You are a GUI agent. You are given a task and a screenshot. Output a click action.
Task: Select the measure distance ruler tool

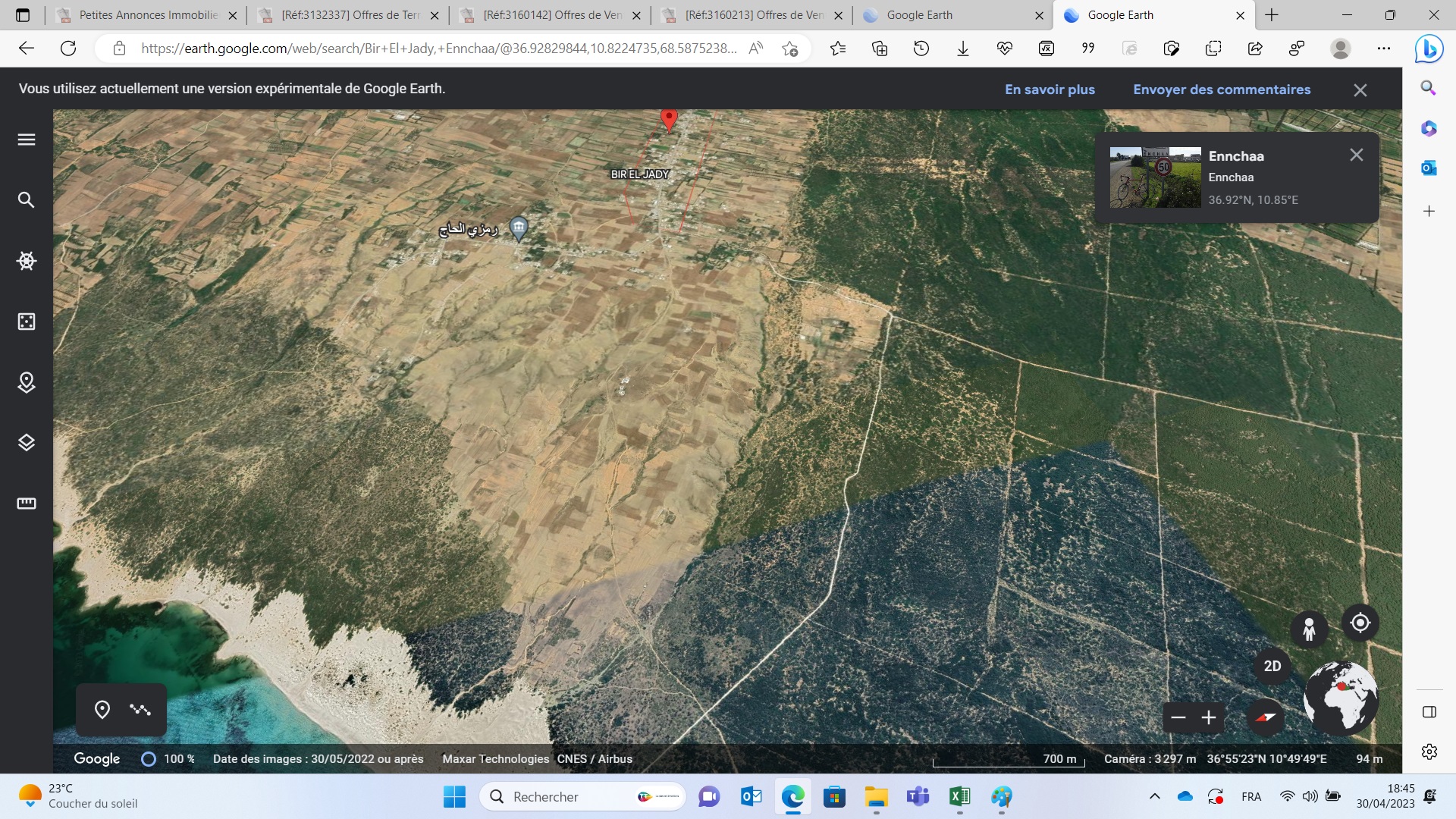[x=27, y=504]
